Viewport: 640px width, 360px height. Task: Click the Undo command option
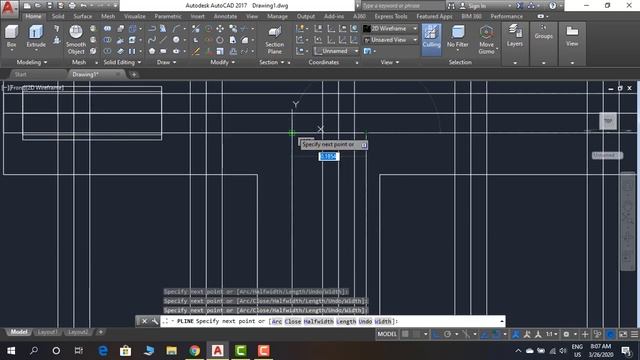tap(365, 321)
